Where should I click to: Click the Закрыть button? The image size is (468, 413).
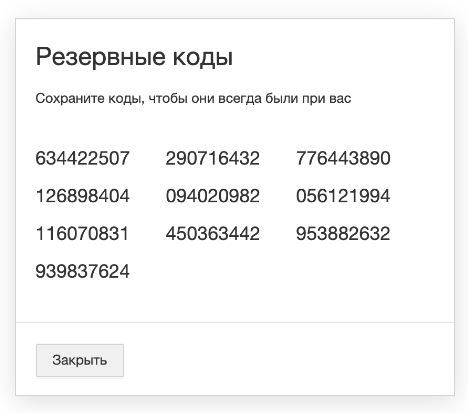click(80, 360)
